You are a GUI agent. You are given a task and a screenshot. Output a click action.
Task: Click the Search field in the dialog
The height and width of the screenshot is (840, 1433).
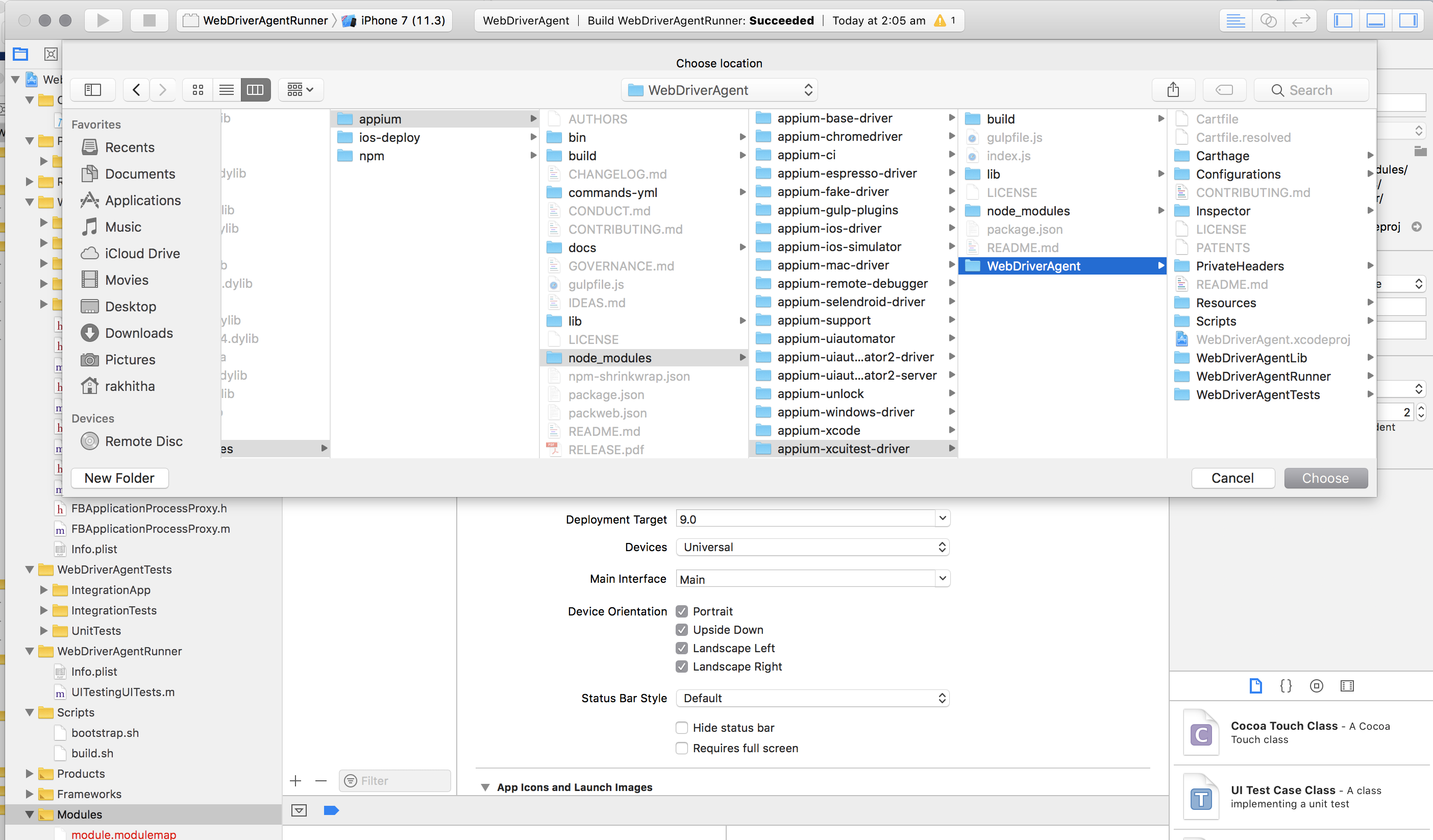point(1311,90)
